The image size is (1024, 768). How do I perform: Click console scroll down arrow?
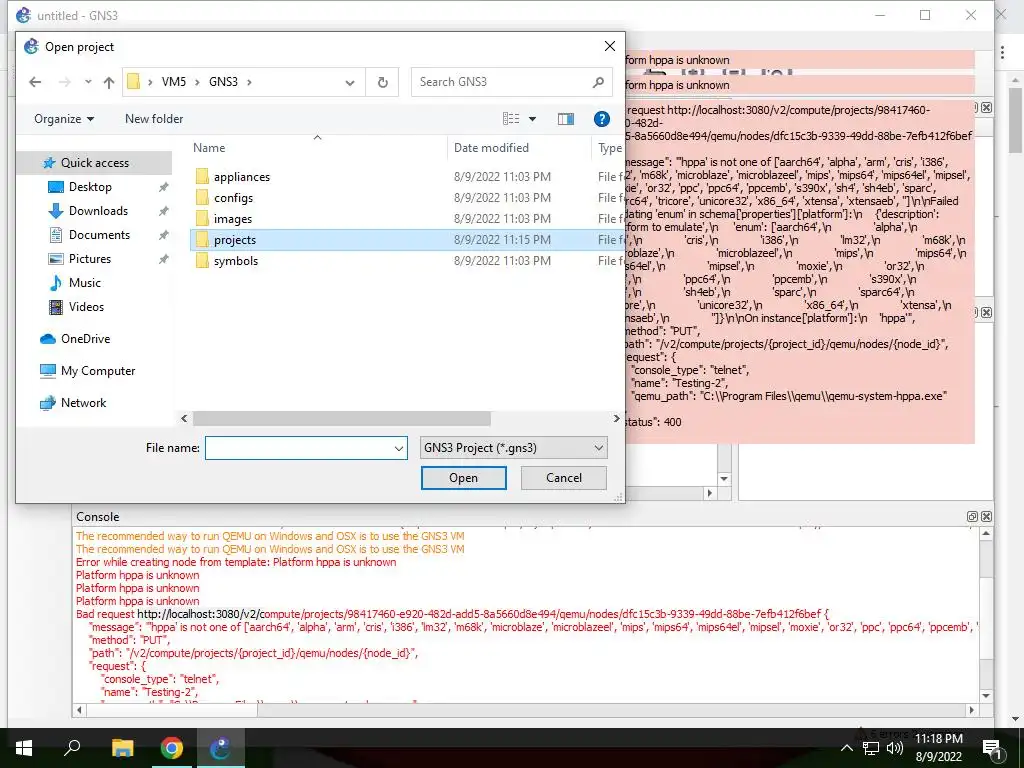point(986,696)
